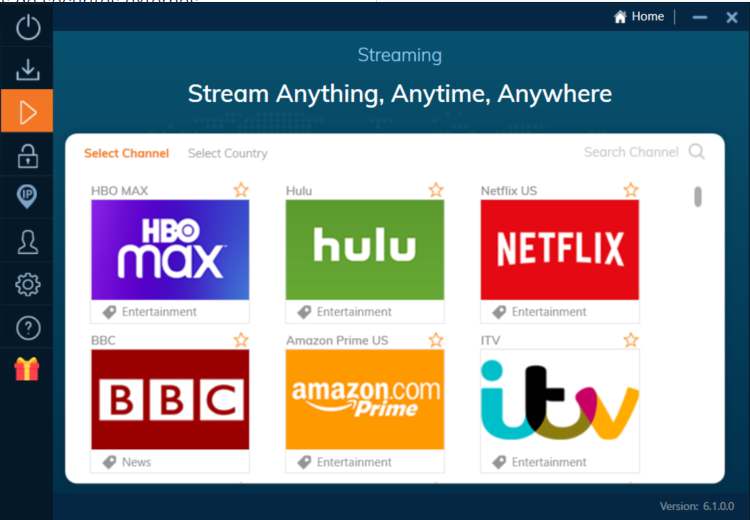Viewport: 750px width, 520px height.
Task: Open the download section icon in sidebar
Action: click(x=28, y=69)
